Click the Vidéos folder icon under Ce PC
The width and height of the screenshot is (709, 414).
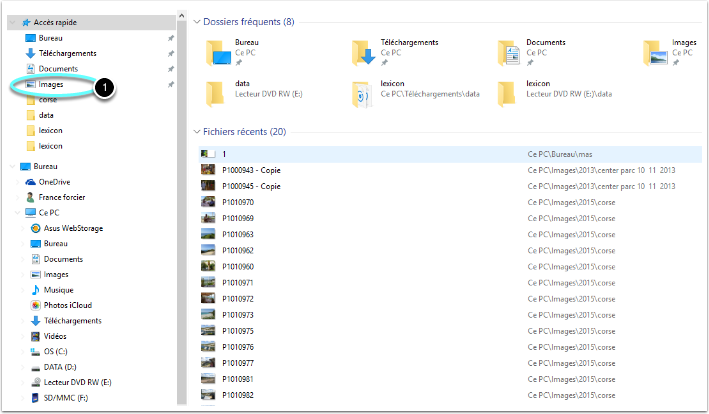[x=36, y=336]
